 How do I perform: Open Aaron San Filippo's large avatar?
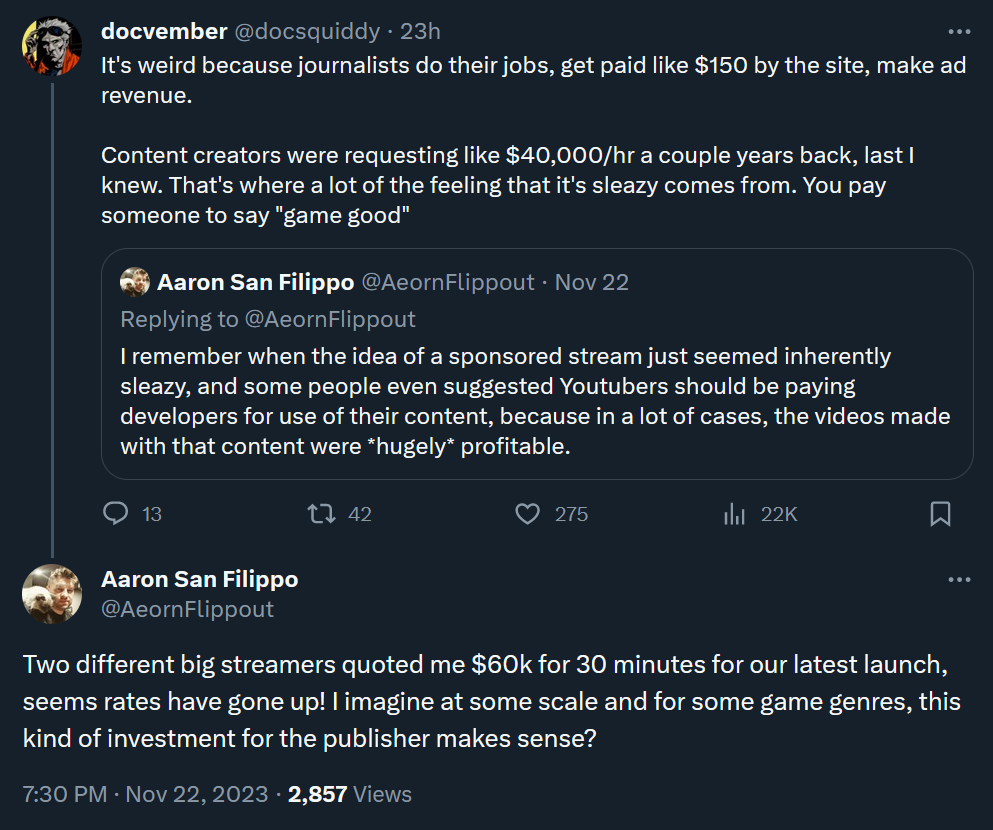click(x=52, y=594)
